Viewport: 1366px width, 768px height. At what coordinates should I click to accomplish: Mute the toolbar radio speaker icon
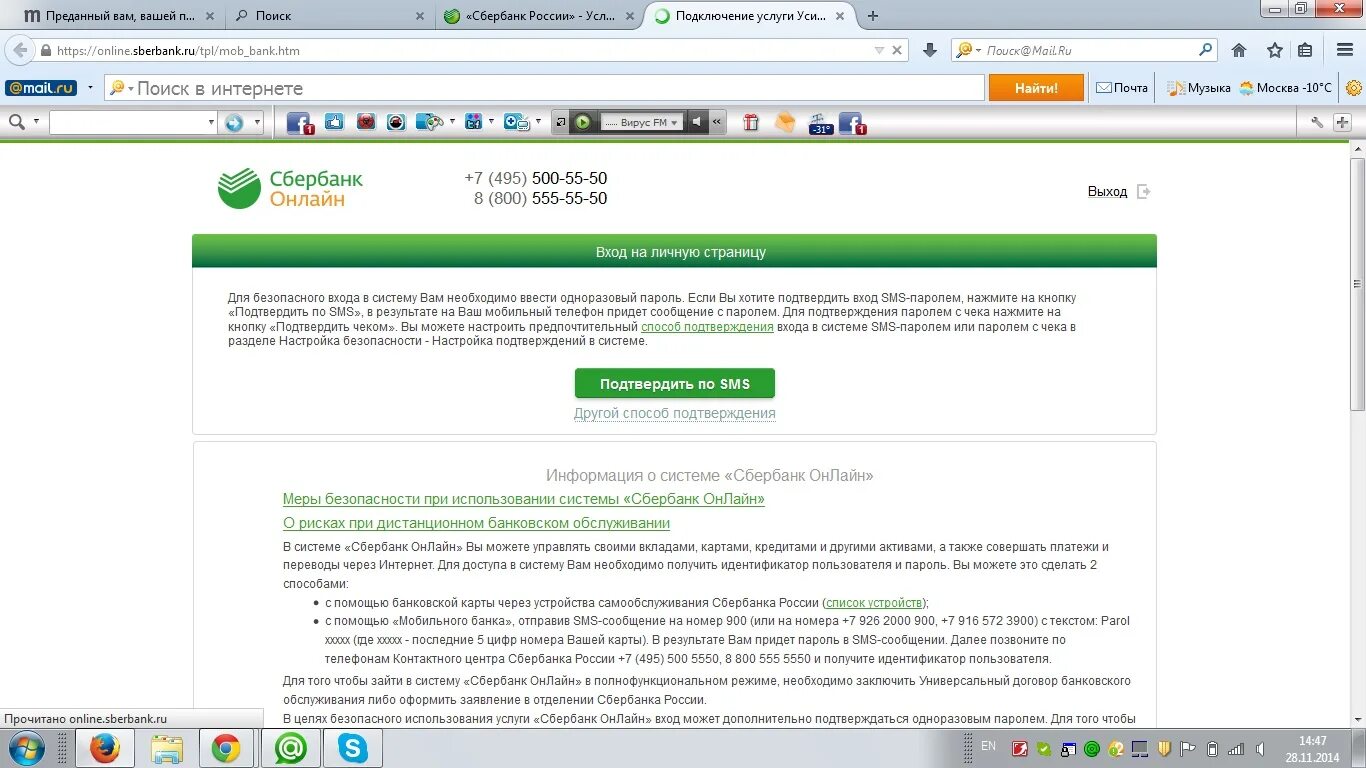click(x=697, y=122)
